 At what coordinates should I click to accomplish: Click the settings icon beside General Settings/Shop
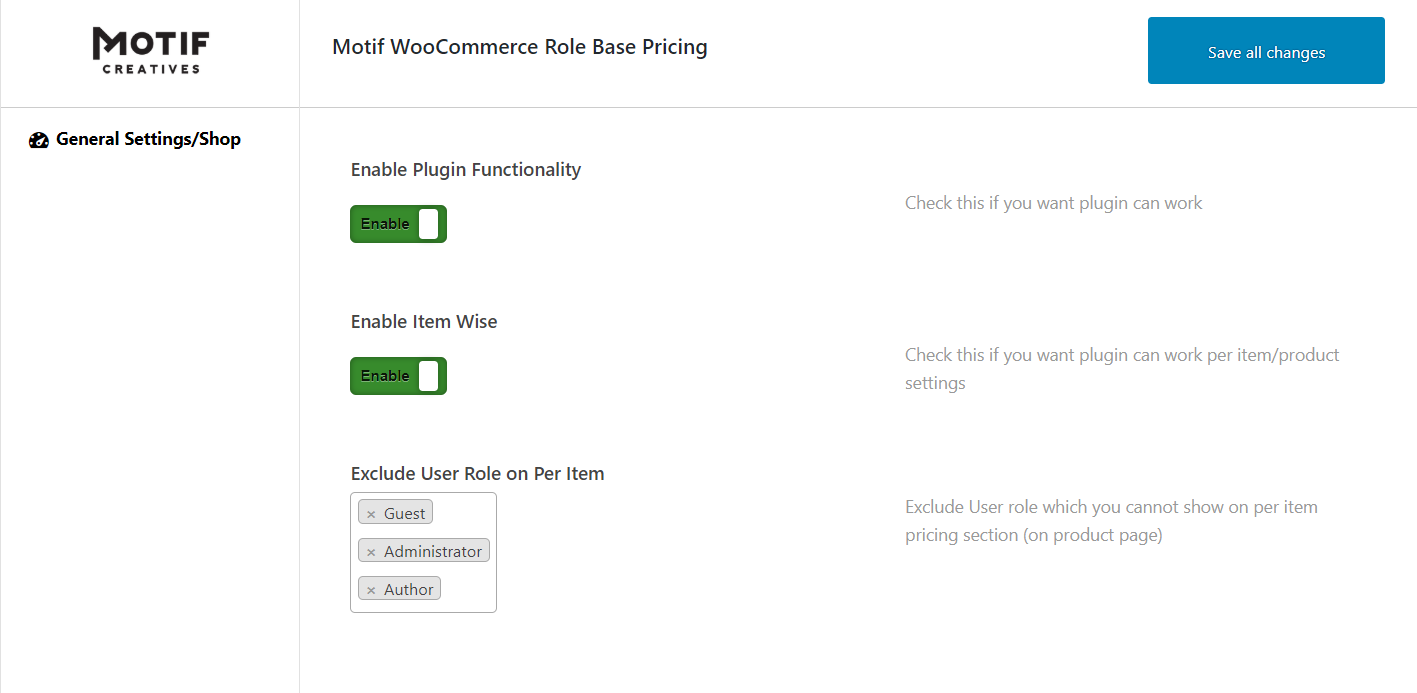click(38, 139)
